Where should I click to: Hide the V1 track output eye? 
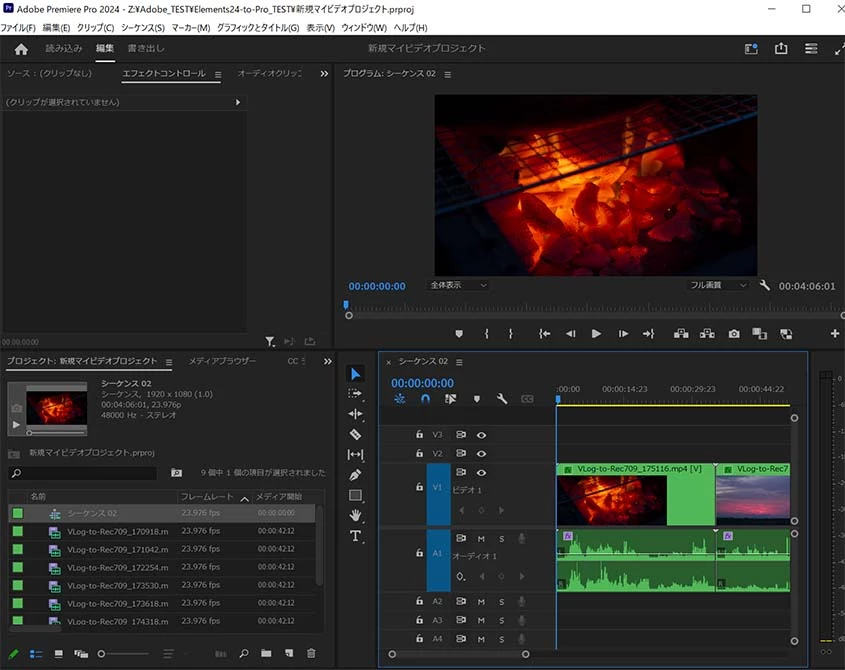pos(481,472)
